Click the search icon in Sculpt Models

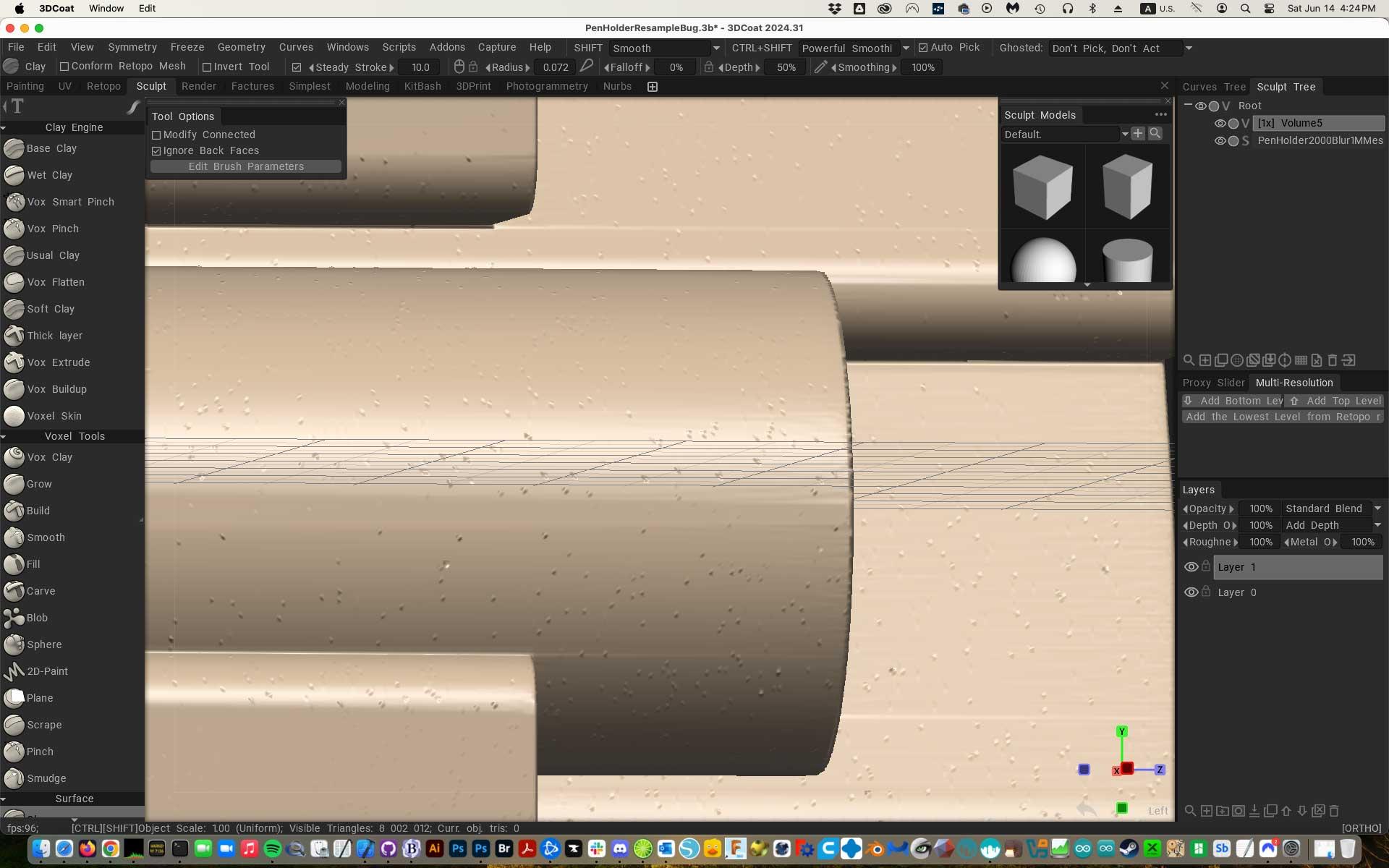pyautogui.click(x=1155, y=134)
